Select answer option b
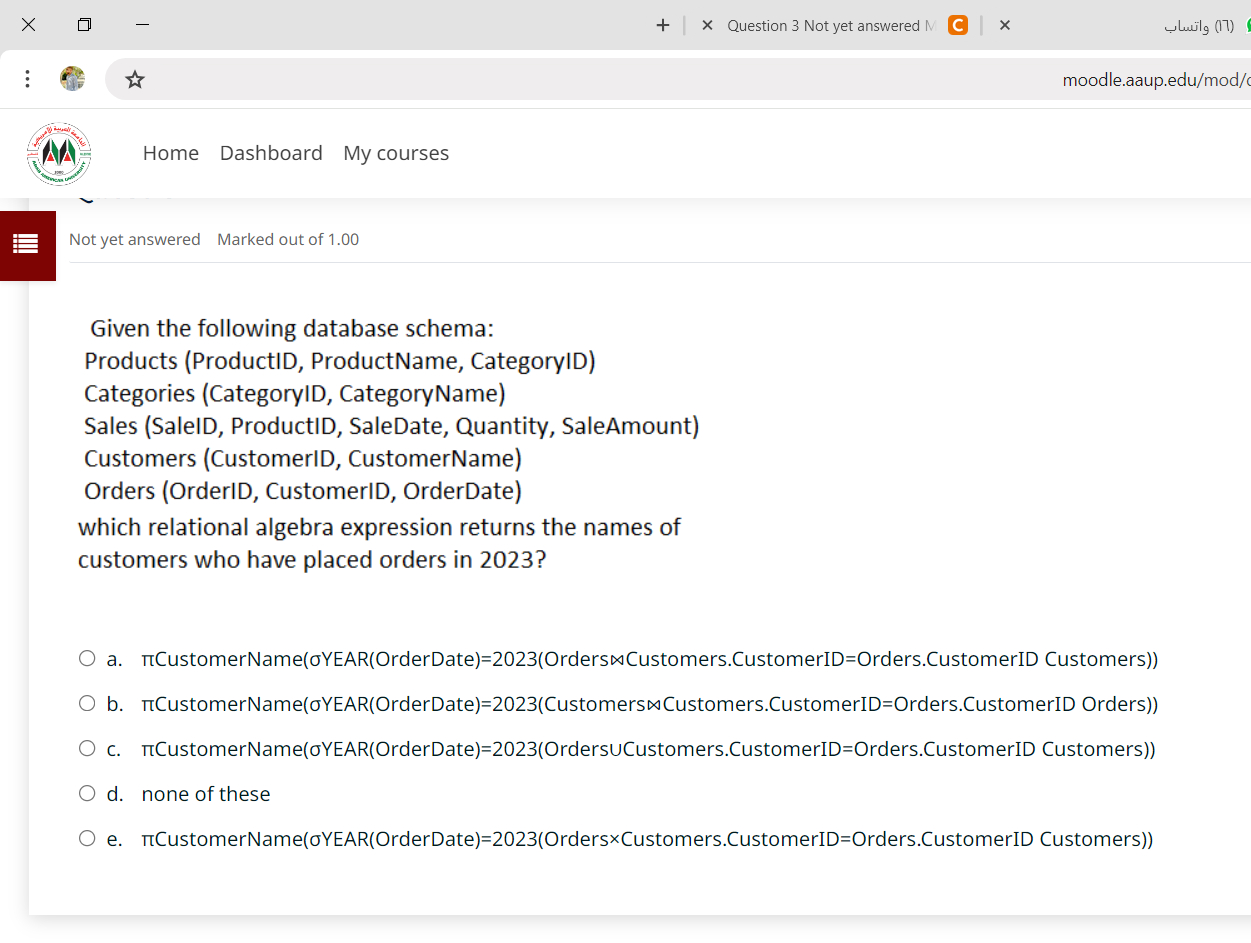Image resolution: width=1251 pixels, height=943 pixels. click(87, 703)
